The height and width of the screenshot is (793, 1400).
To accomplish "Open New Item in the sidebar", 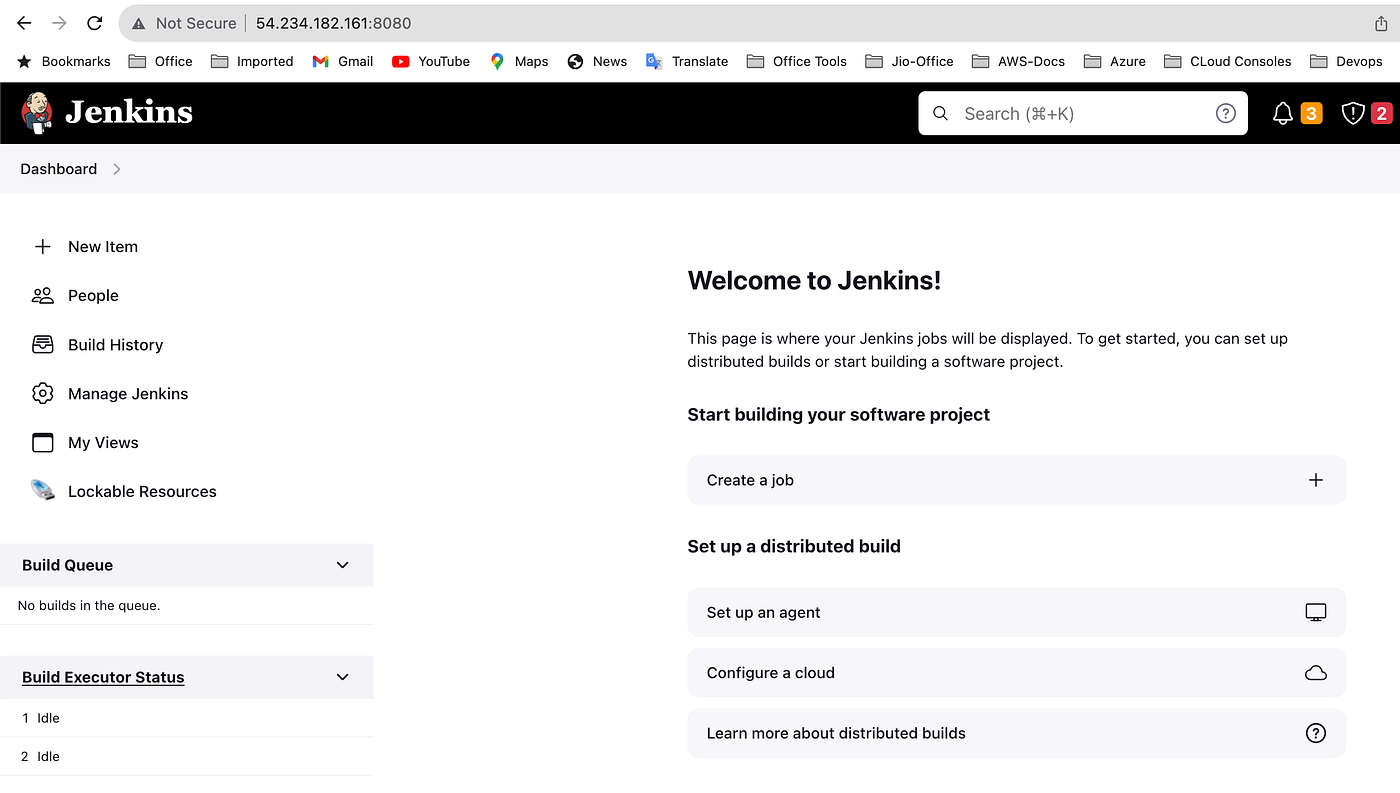I will (x=103, y=246).
